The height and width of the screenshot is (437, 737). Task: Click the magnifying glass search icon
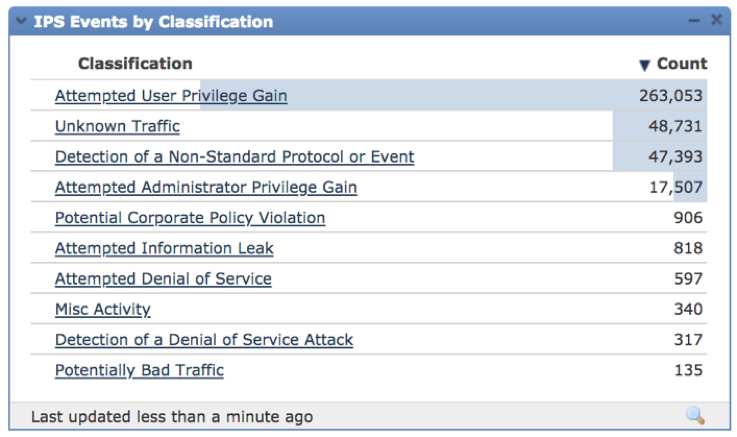coord(695,415)
